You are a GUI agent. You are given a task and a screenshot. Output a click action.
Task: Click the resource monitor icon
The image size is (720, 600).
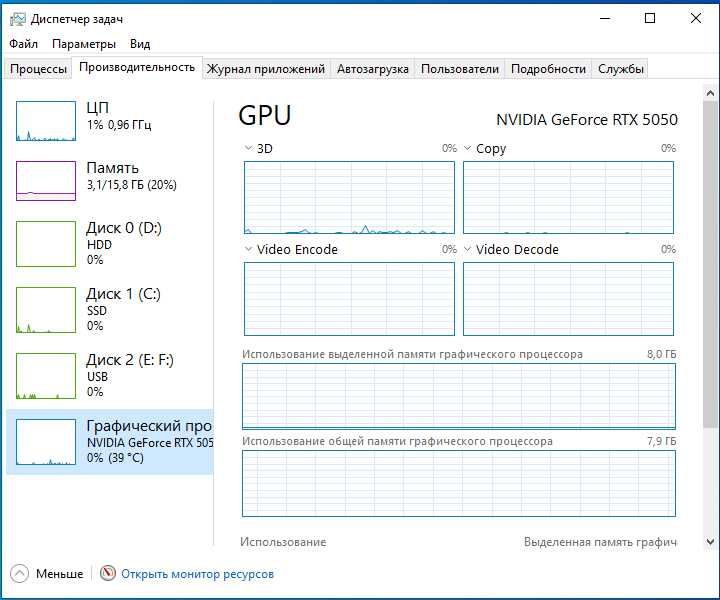pos(108,574)
